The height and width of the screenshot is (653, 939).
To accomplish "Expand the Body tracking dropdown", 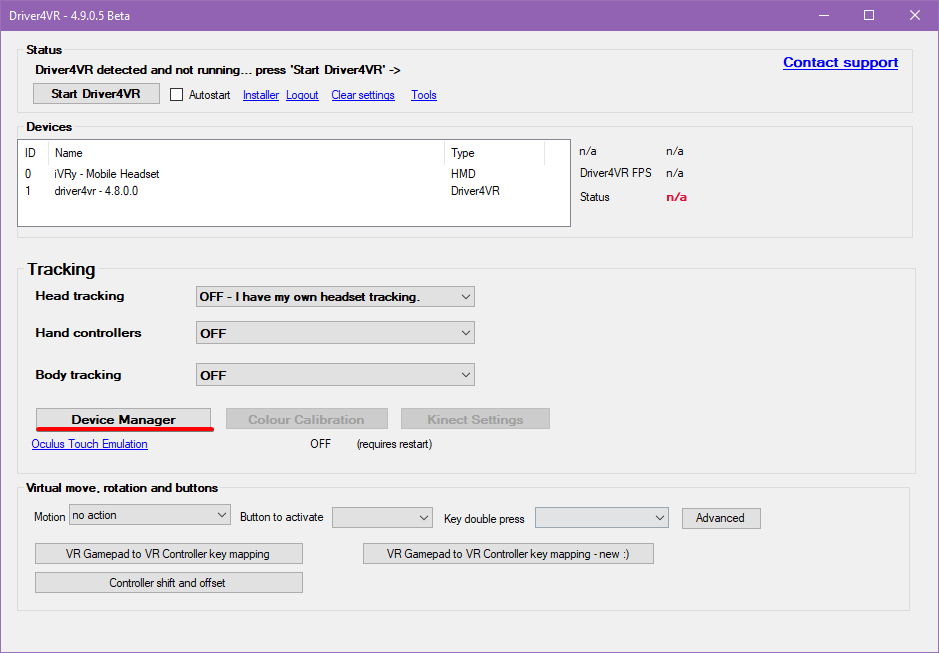I will tap(335, 375).
